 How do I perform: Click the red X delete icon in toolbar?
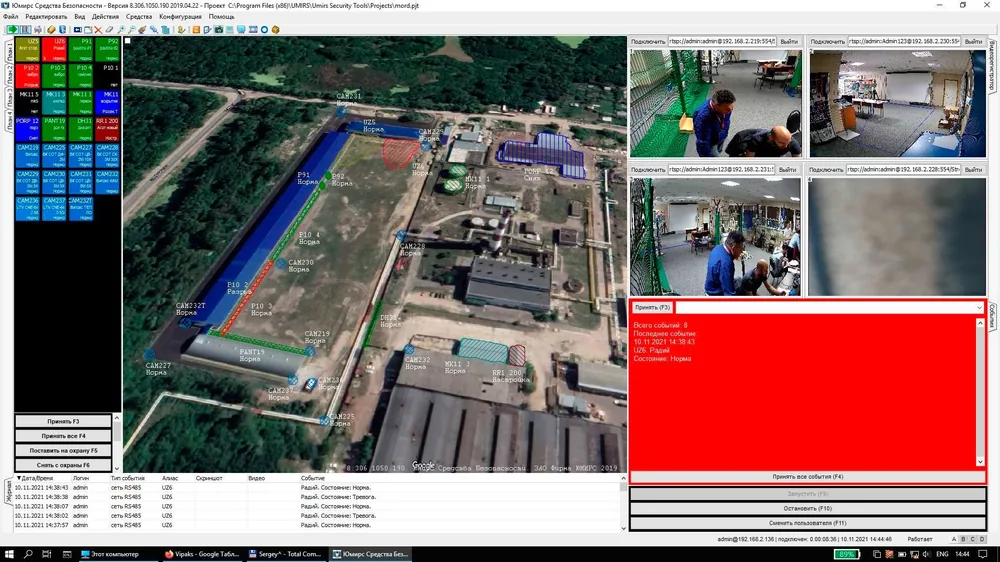coord(98,29)
